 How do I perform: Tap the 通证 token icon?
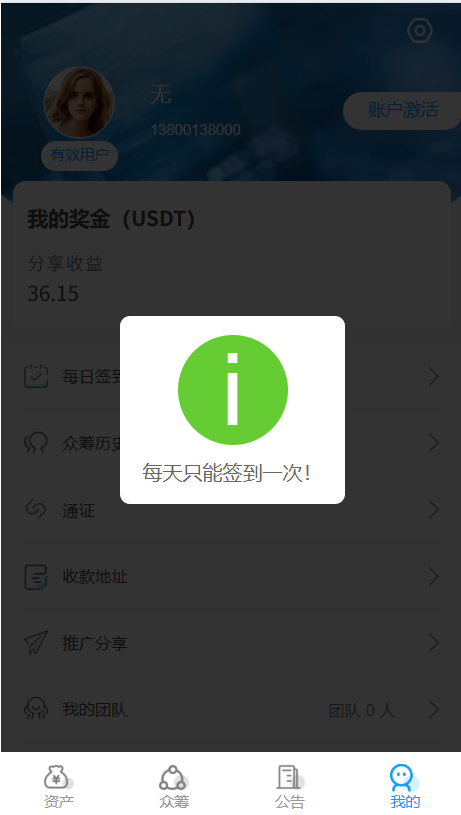click(36, 509)
